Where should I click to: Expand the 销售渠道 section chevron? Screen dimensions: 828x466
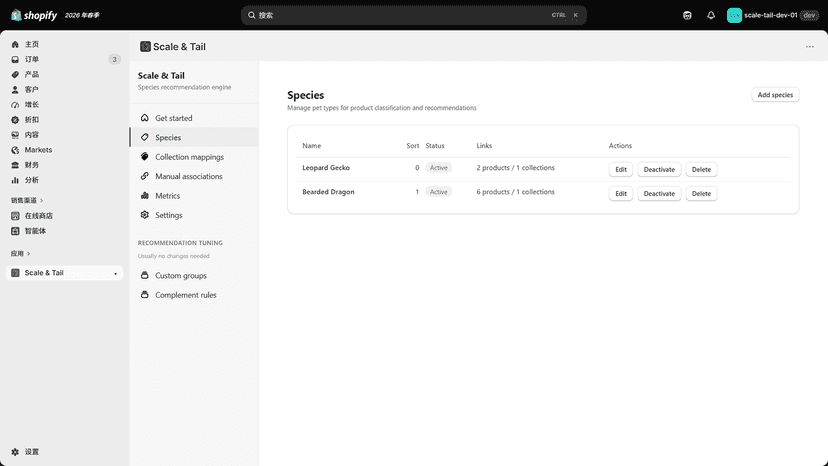pos(42,200)
